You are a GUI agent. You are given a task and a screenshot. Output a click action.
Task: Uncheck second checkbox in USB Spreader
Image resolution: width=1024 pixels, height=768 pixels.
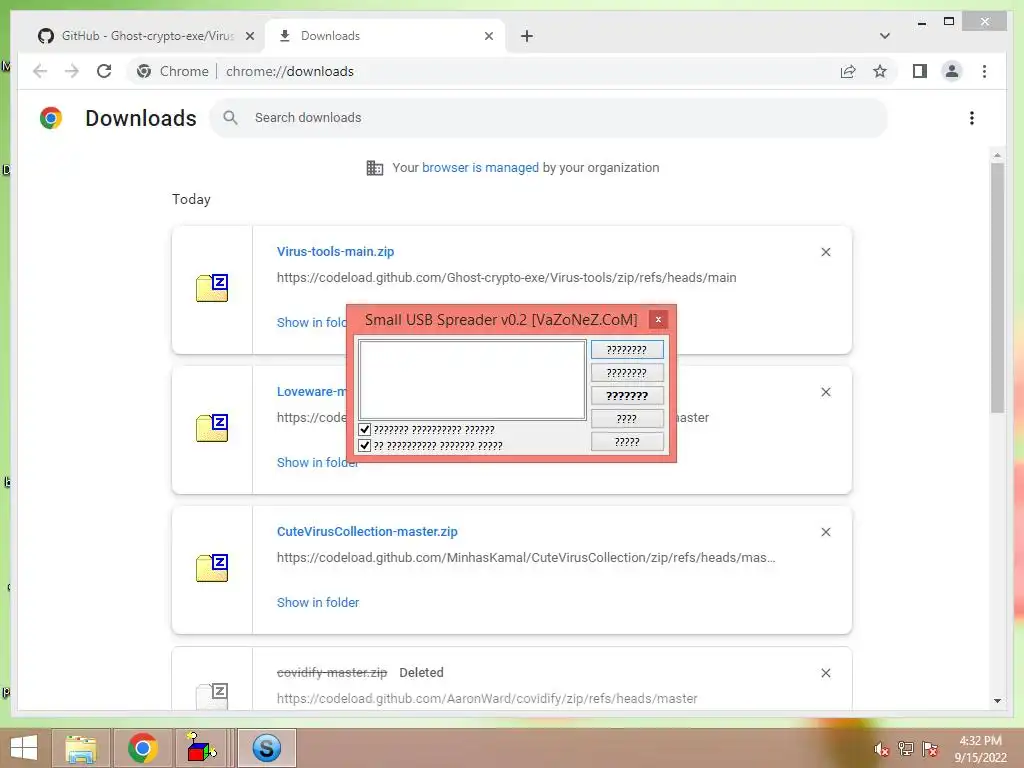click(x=365, y=446)
